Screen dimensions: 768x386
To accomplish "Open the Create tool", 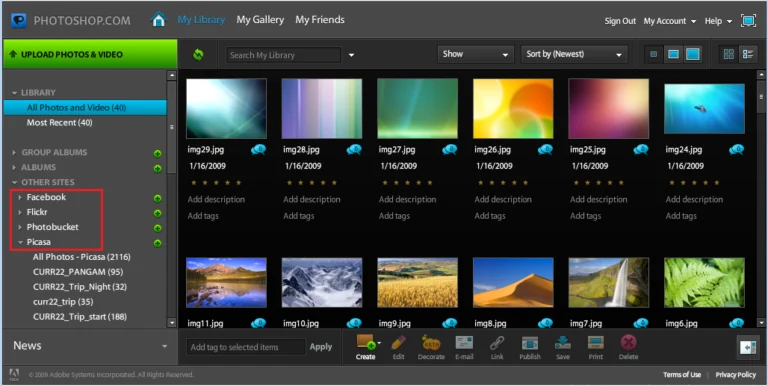I will (x=365, y=347).
